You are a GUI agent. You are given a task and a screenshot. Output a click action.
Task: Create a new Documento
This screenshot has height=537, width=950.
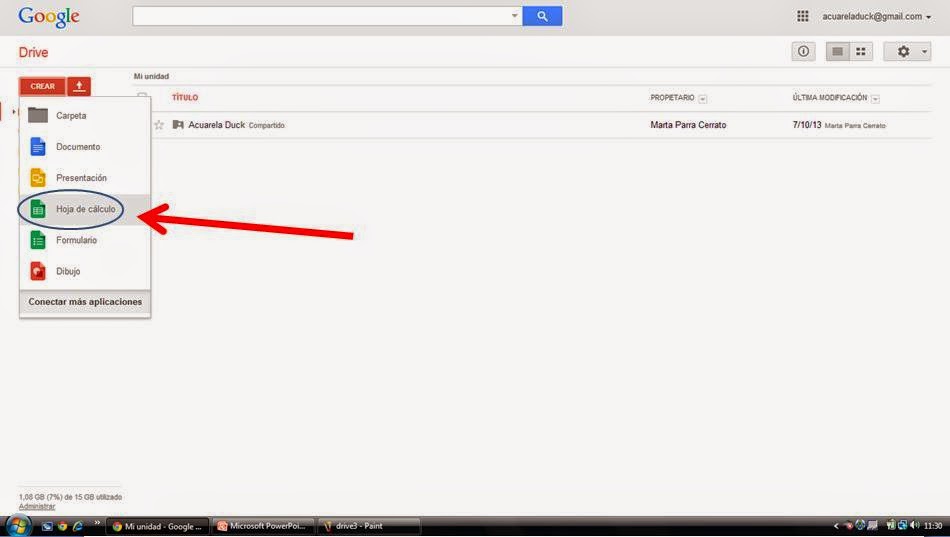[85, 147]
